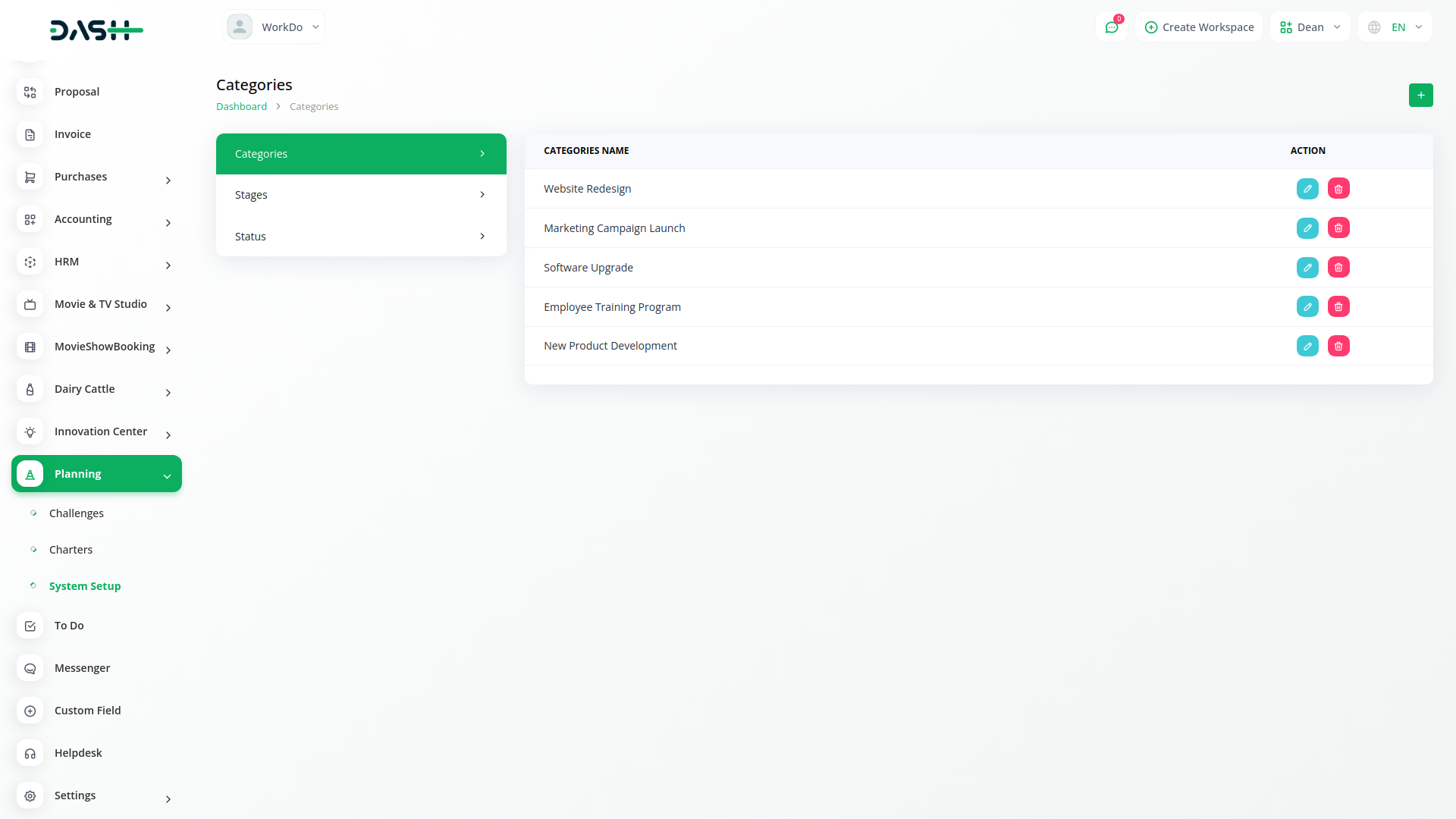Image resolution: width=1456 pixels, height=819 pixels.
Task: Open the To Do checklist icon
Action: [30, 626]
